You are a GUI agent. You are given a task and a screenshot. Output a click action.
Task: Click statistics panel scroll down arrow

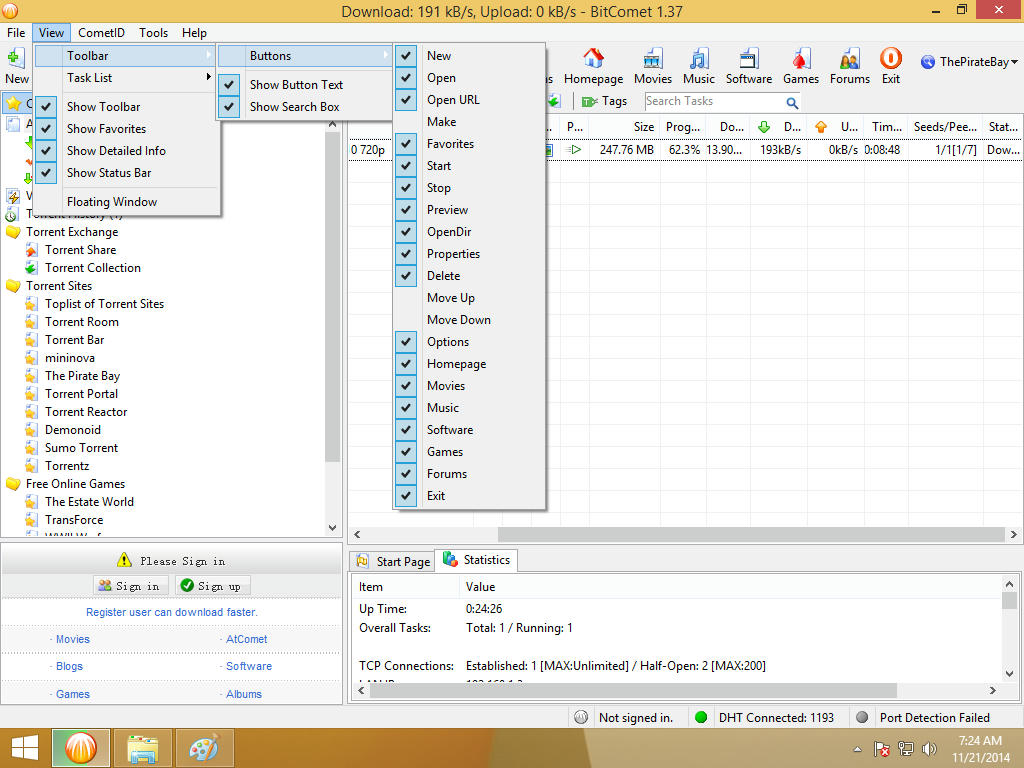coord(1009,673)
